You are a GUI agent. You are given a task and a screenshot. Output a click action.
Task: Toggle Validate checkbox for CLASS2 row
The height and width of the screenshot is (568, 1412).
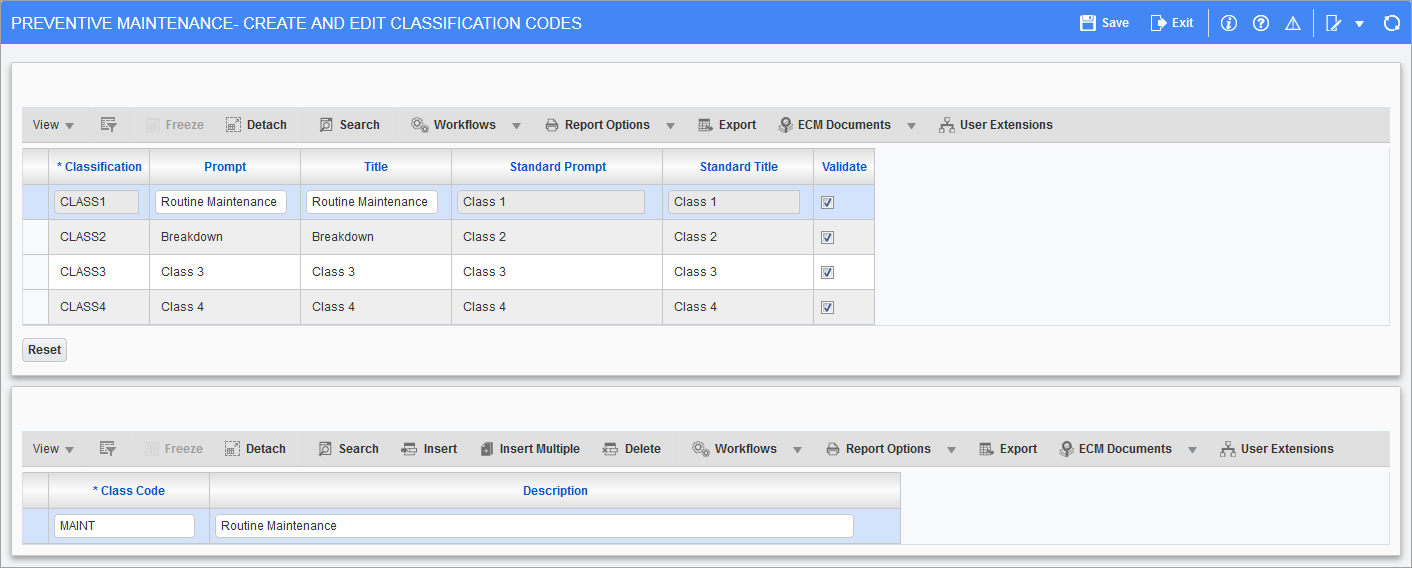pyautogui.click(x=827, y=238)
